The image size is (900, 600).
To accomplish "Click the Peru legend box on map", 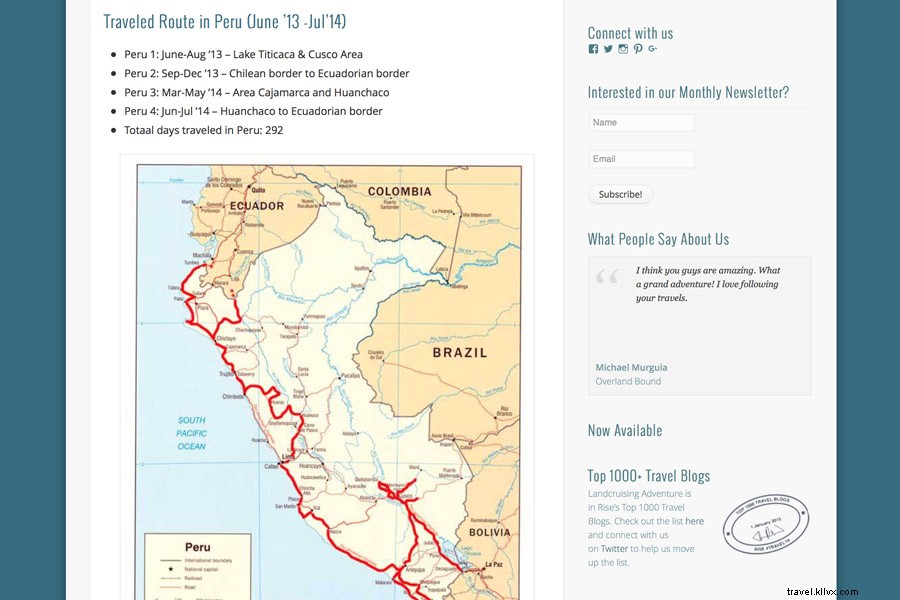I will tap(197, 567).
